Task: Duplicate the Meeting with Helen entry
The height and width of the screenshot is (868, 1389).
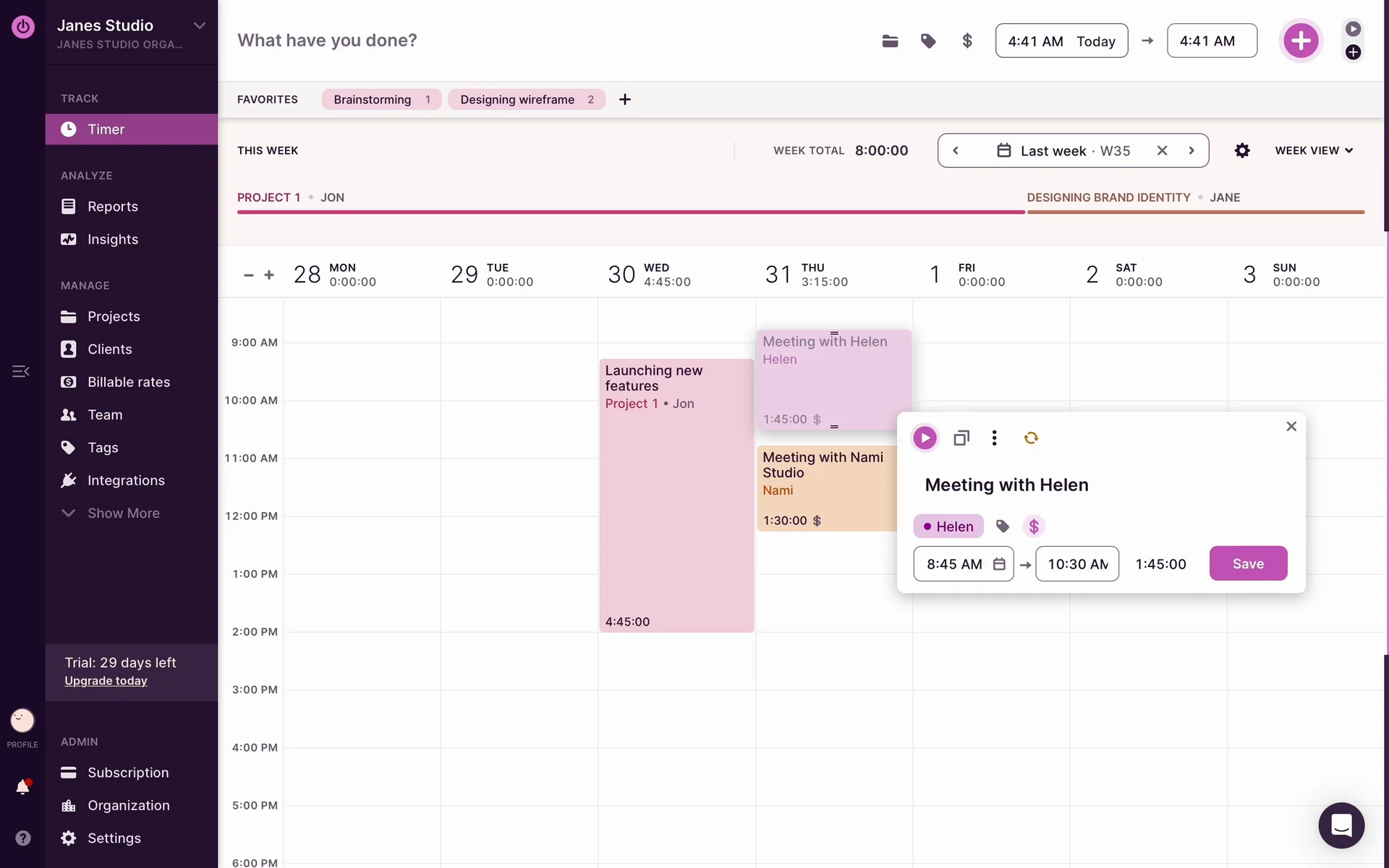Action: [961, 438]
